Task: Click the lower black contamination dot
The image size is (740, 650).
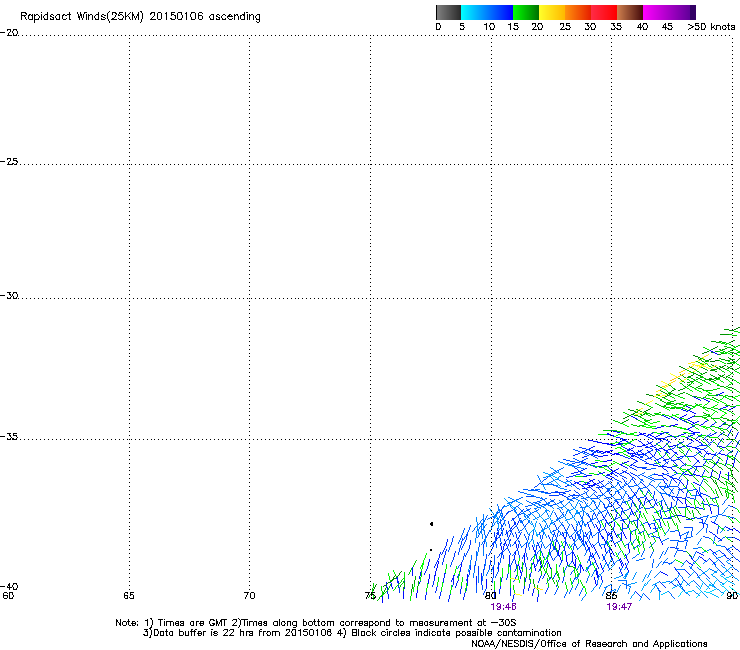Action: 431,550
